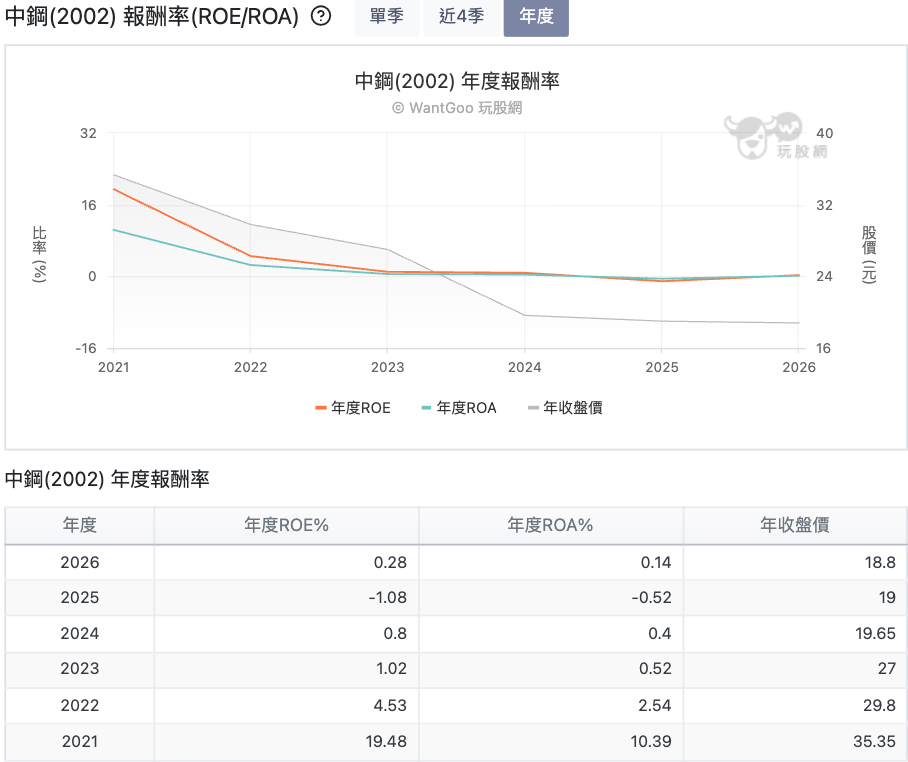The image size is (908, 762).
Task: Toggle 年收盤價 series in chart legend
Action: pos(565,408)
